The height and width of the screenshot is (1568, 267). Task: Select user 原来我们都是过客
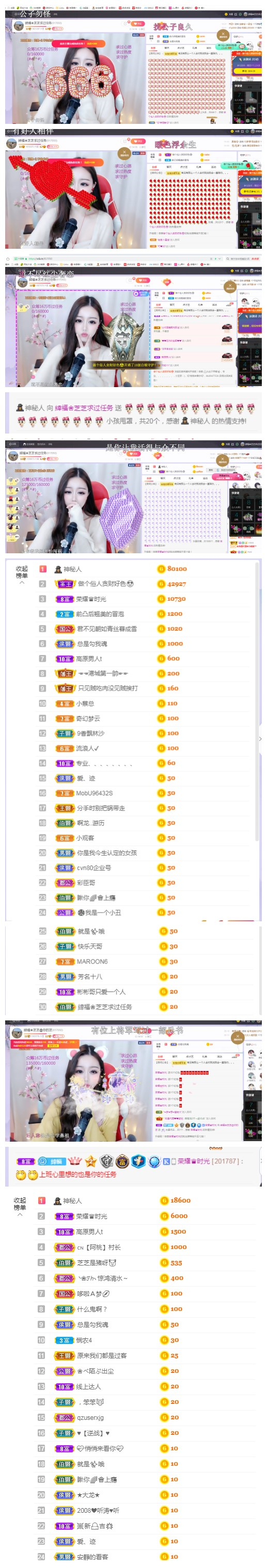[x=101, y=1355]
